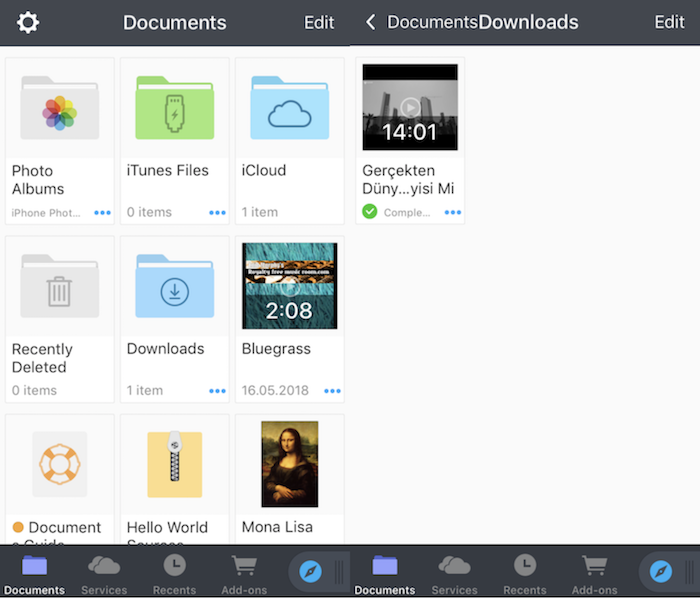Open the Downloads folder icon
Screen dimensions: 700x599
pos(175,287)
